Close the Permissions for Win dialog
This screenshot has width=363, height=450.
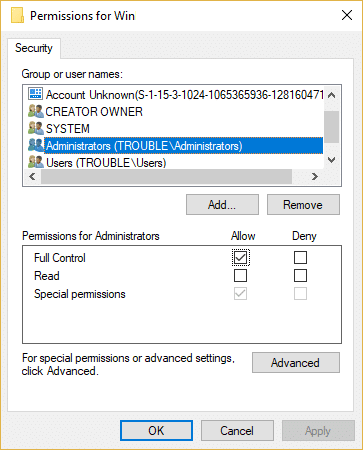coord(347,15)
